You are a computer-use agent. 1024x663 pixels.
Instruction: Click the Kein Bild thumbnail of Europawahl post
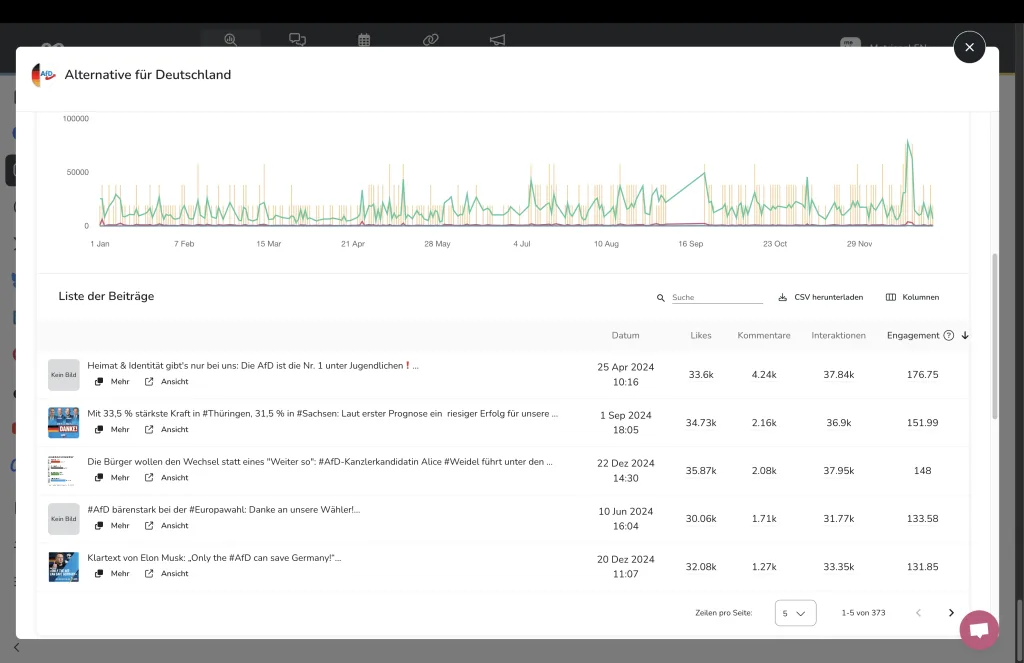63,519
